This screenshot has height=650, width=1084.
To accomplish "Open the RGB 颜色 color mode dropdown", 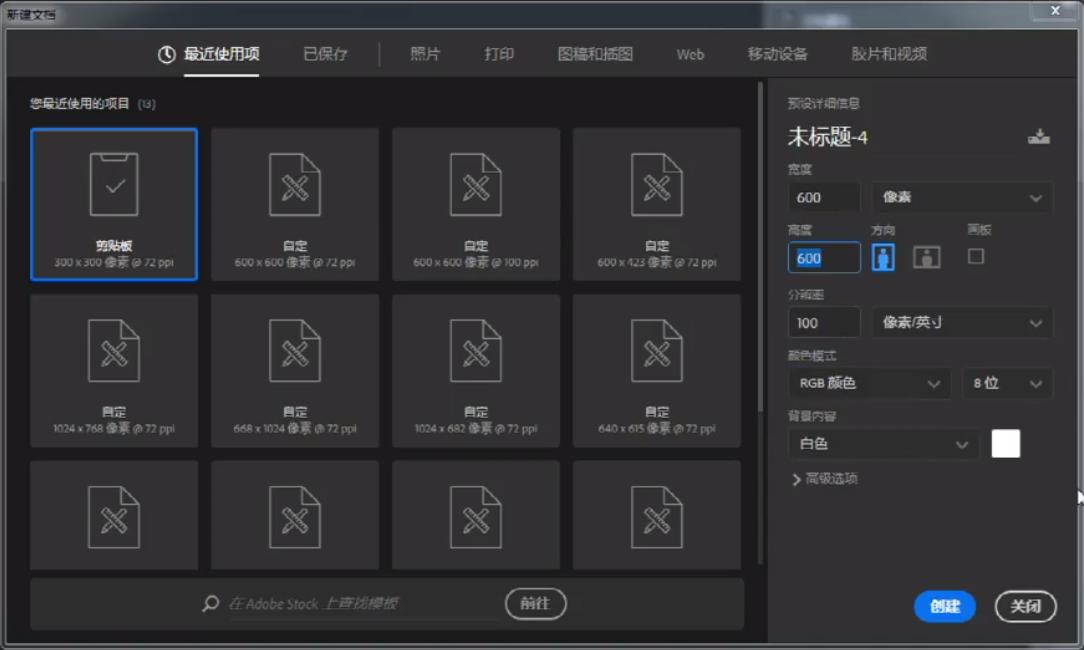I will [x=868, y=383].
